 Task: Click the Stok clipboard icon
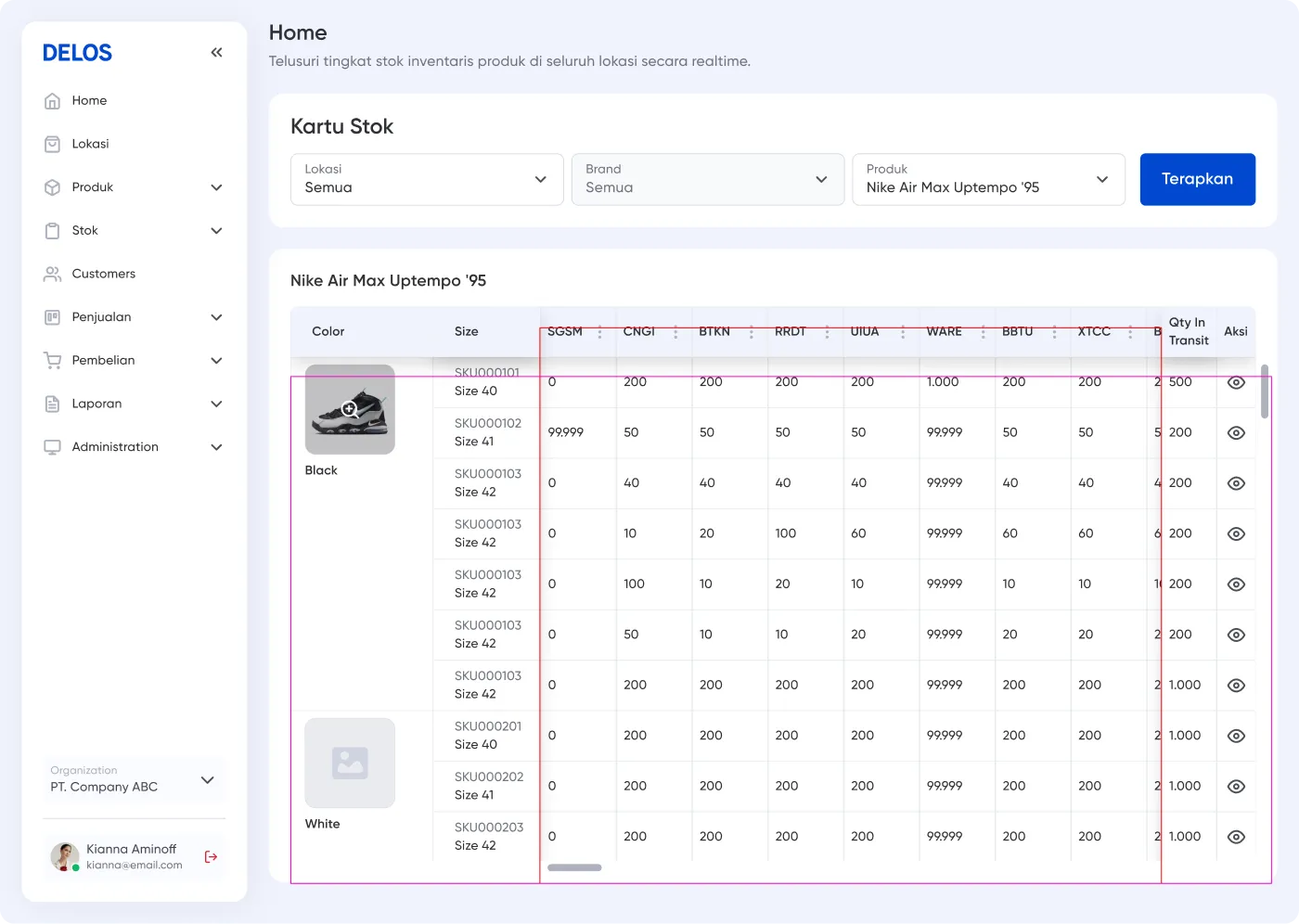click(53, 231)
